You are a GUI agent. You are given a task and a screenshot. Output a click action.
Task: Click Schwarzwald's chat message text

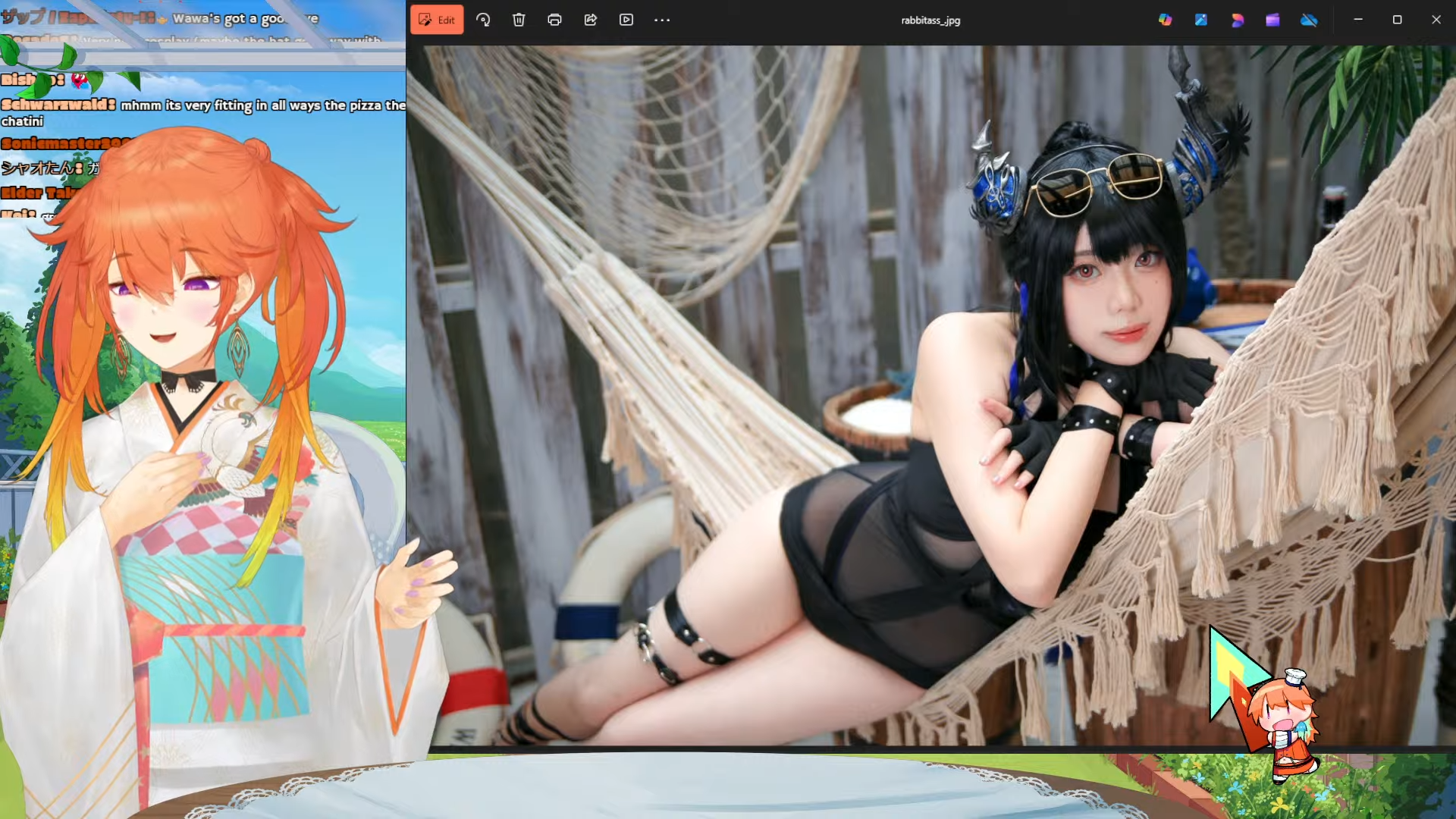(262, 105)
